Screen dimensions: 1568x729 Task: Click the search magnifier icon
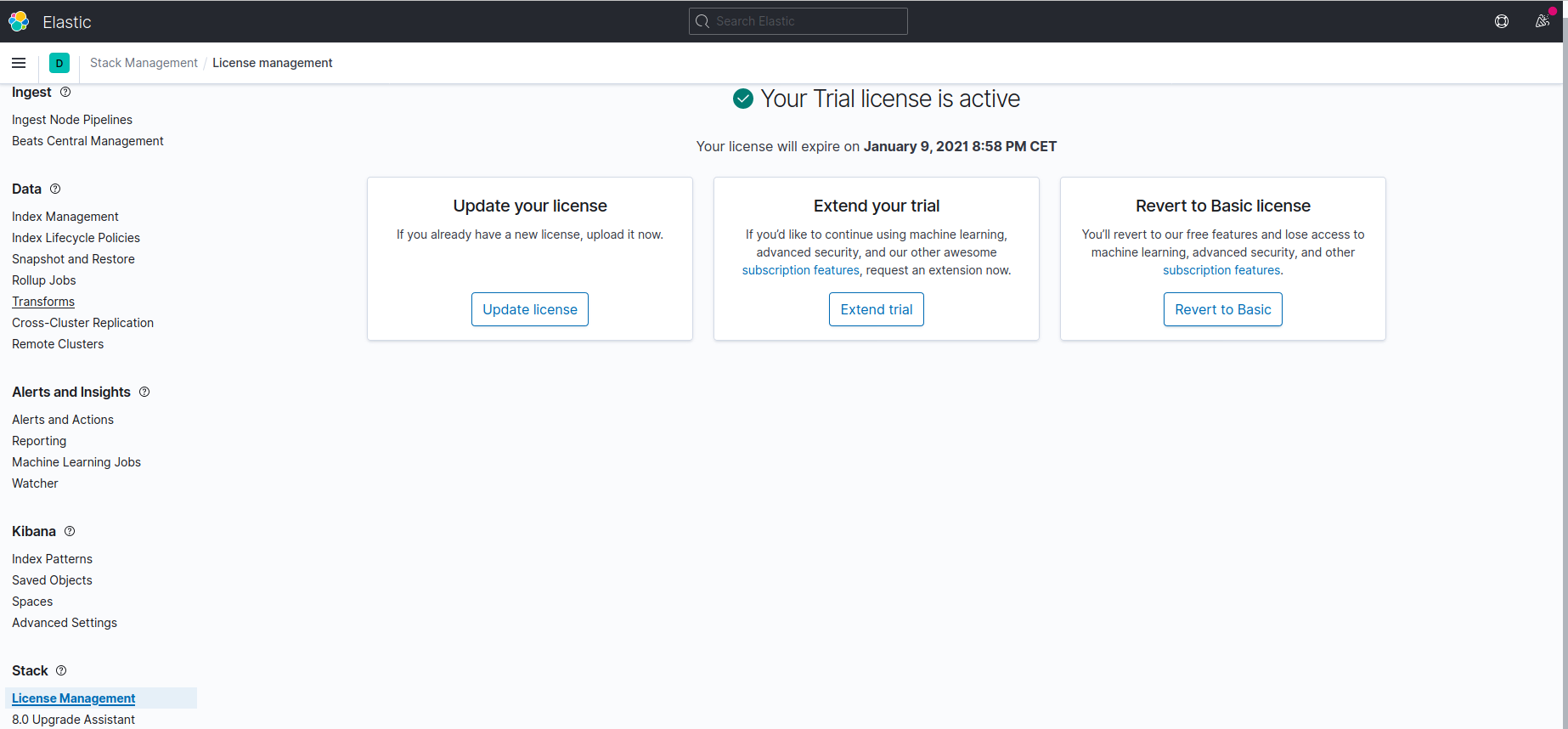point(702,21)
